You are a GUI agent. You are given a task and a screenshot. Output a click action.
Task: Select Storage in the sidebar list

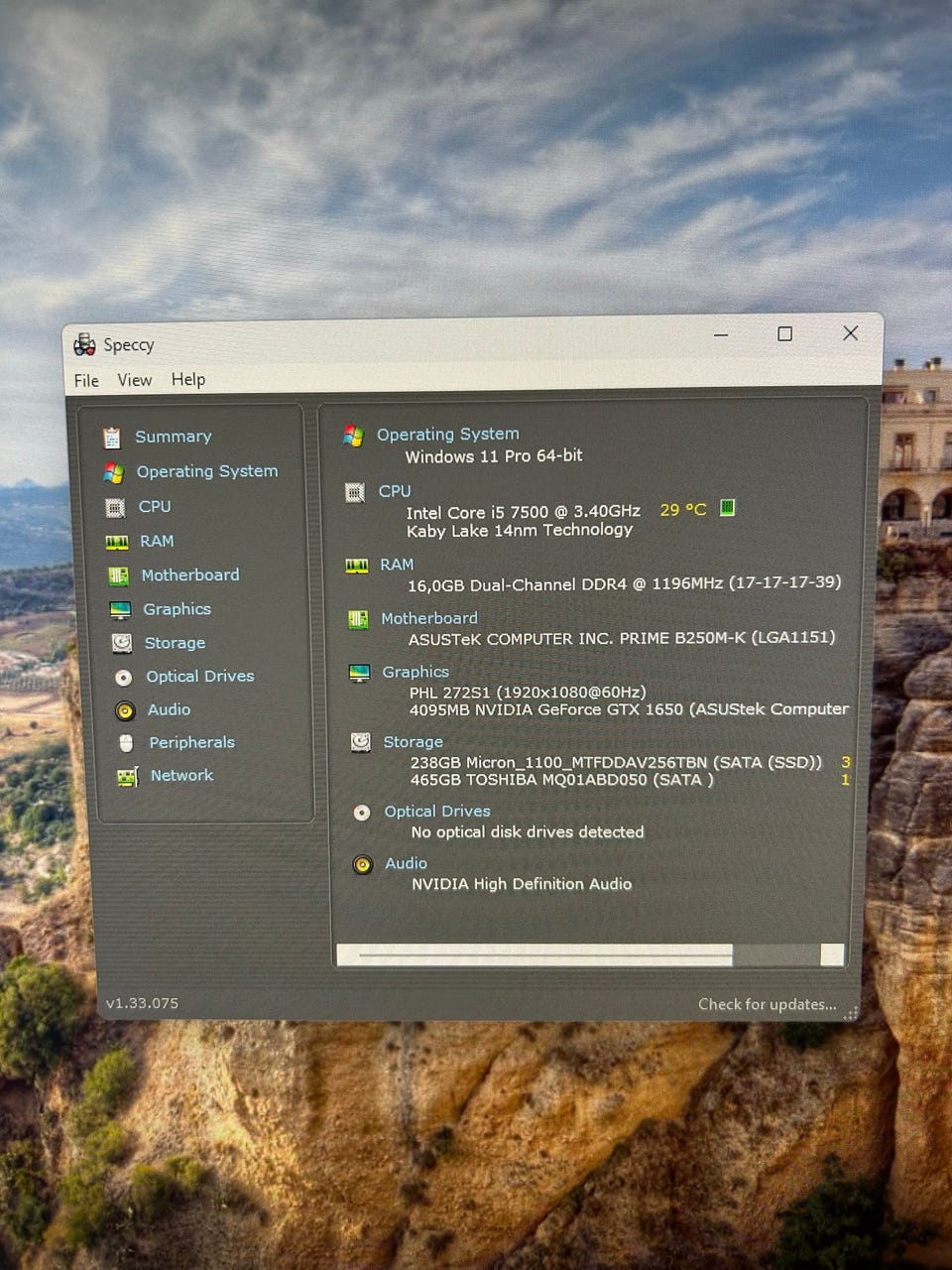click(175, 643)
